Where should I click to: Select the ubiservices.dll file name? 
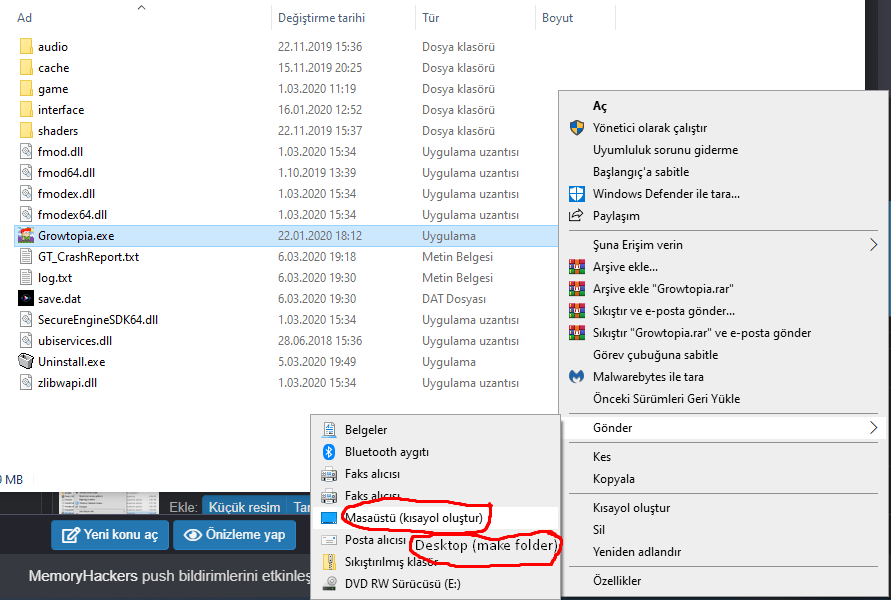click(74, 341)
